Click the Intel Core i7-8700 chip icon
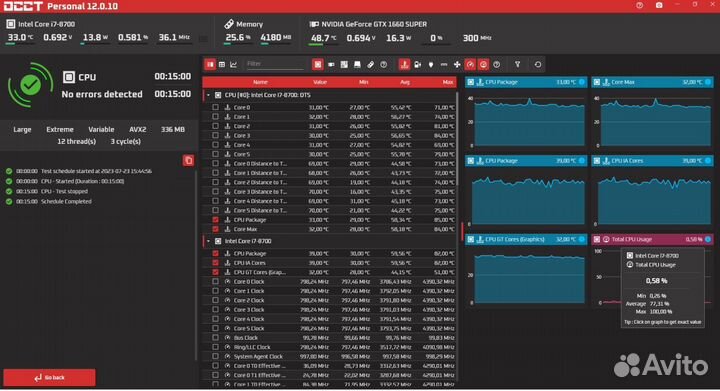720x391 pixels. coord(11,24)
